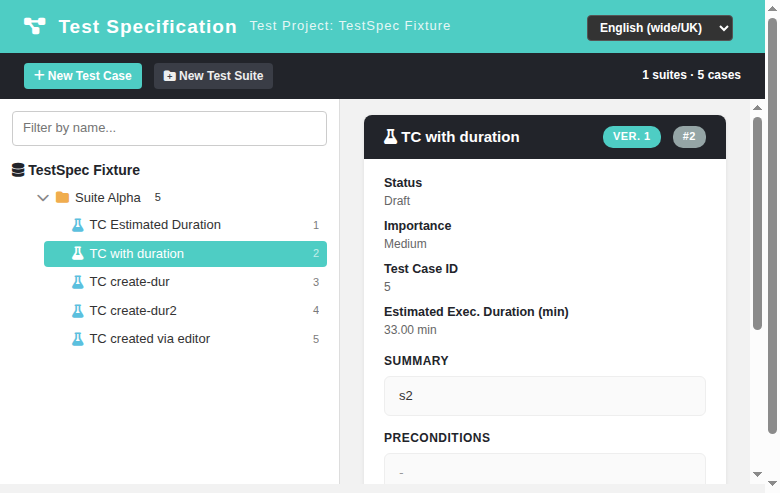Select TC Estimated Duration in the tree

185,225
